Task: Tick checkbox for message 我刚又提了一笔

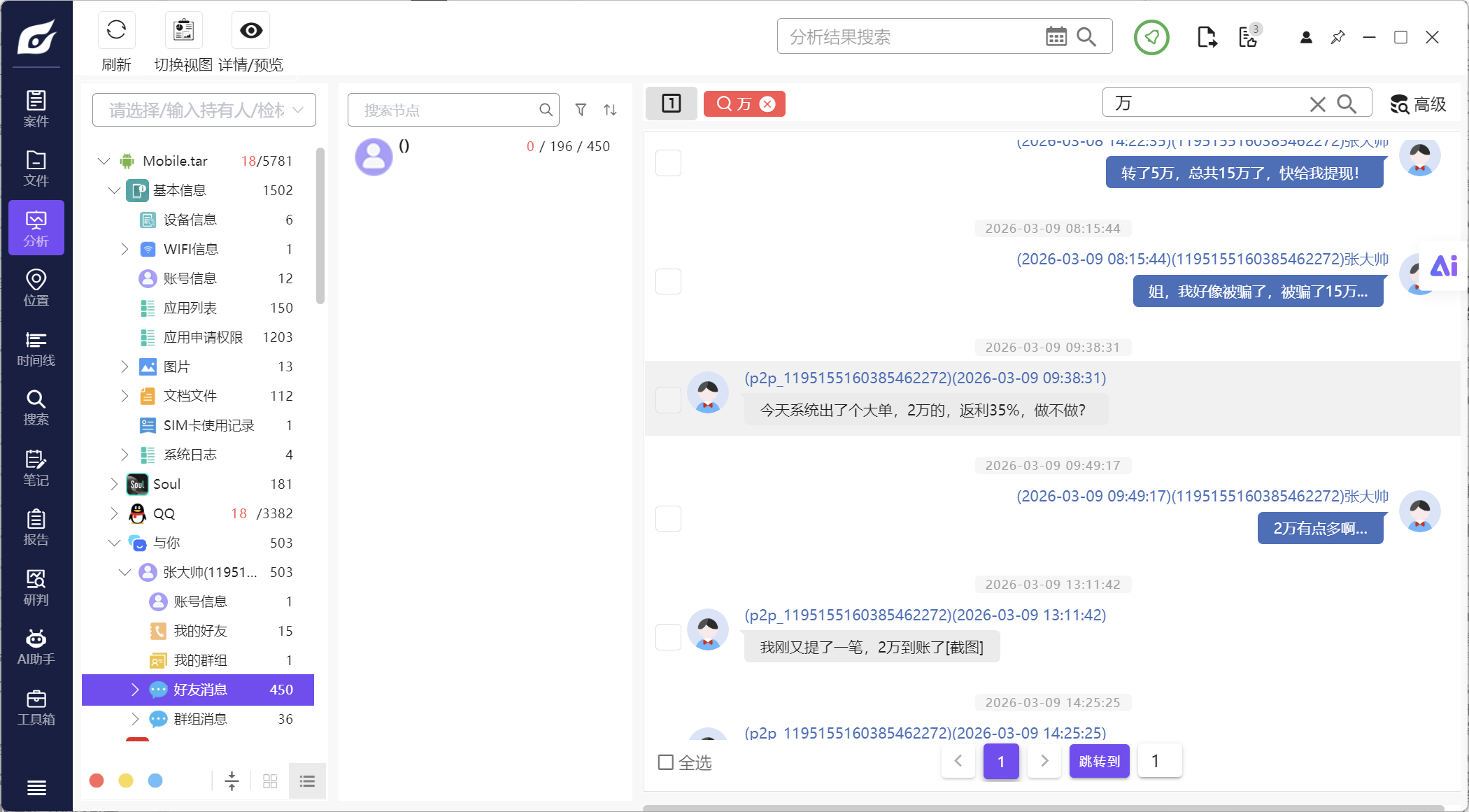Action: (x=668, y=637)
